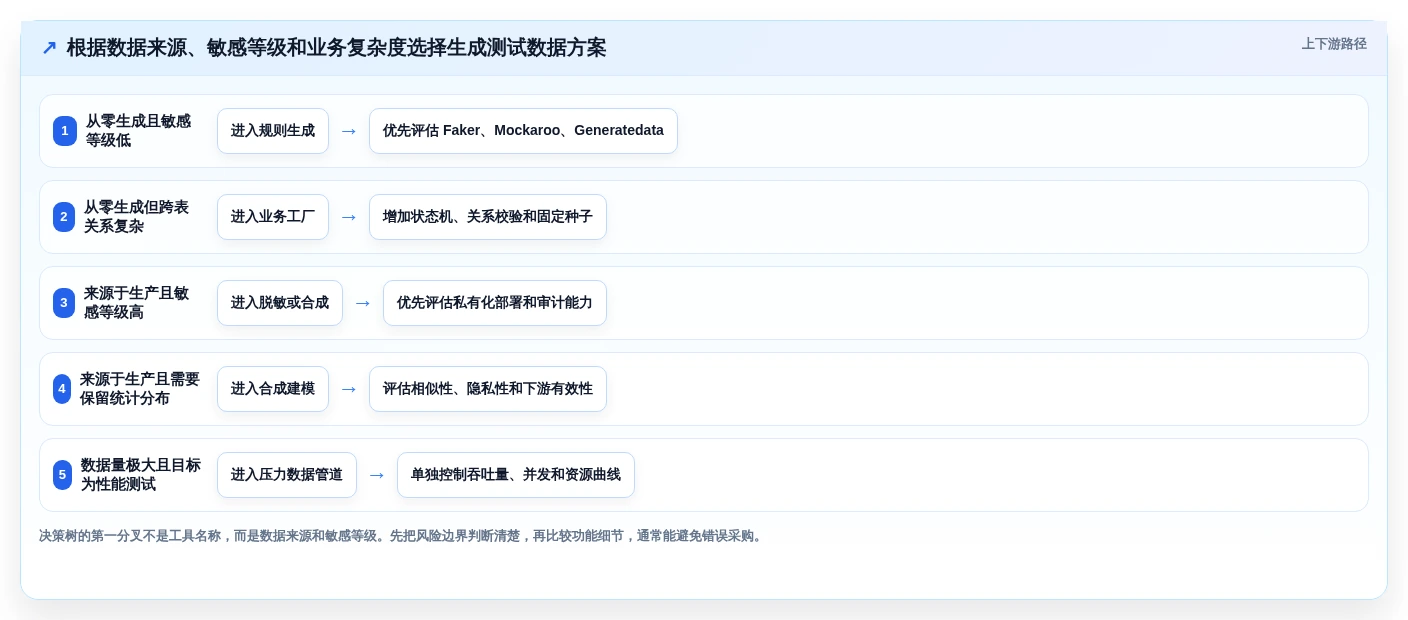Click the number 5 step badge
This screenshot has height=620, width=1408.
(x=62, y=475)
